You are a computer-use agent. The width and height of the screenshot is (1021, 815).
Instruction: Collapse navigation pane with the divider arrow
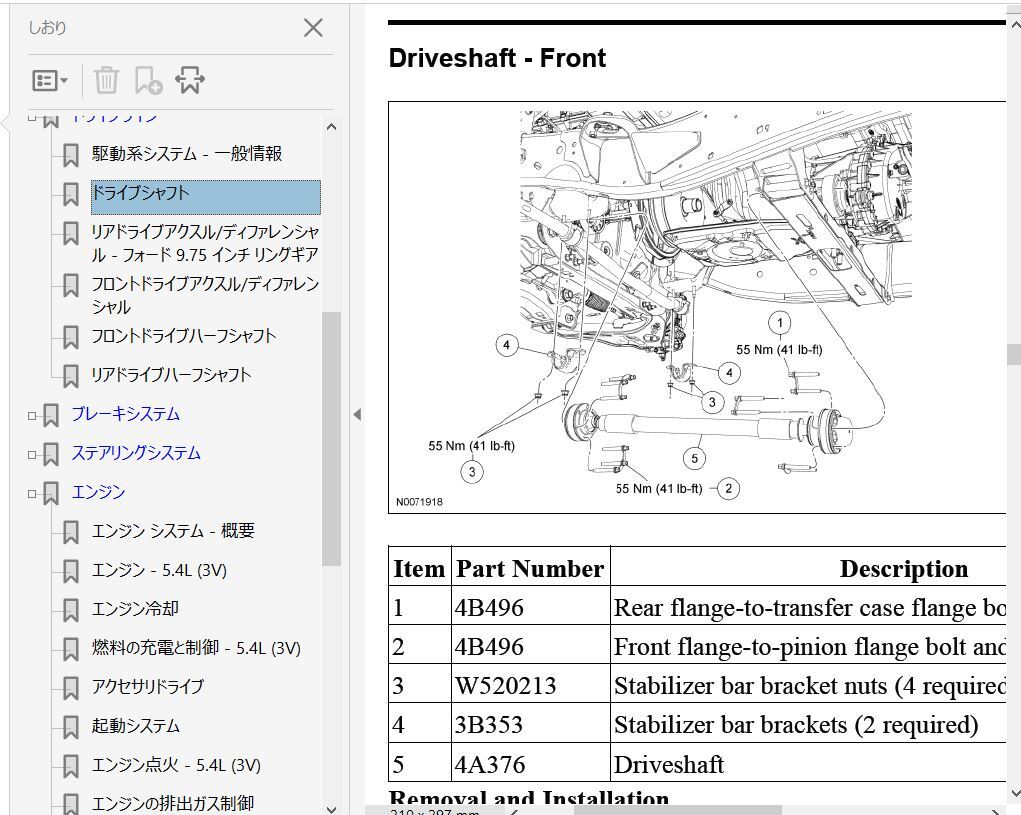click(357, 415)
